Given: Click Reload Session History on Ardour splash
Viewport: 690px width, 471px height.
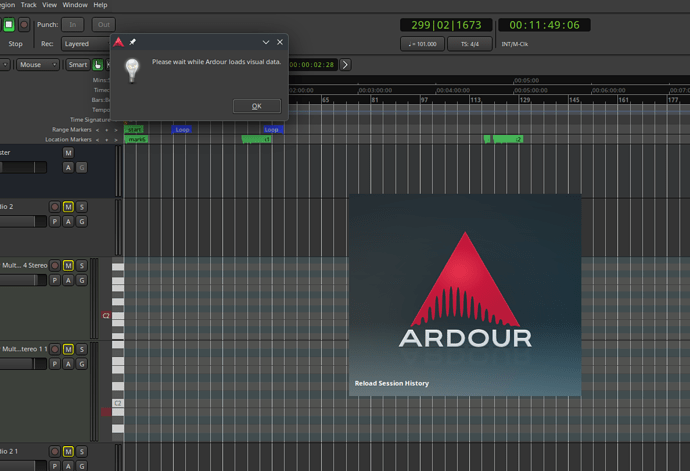Looking at the screenshot, I should pos(392,383).
